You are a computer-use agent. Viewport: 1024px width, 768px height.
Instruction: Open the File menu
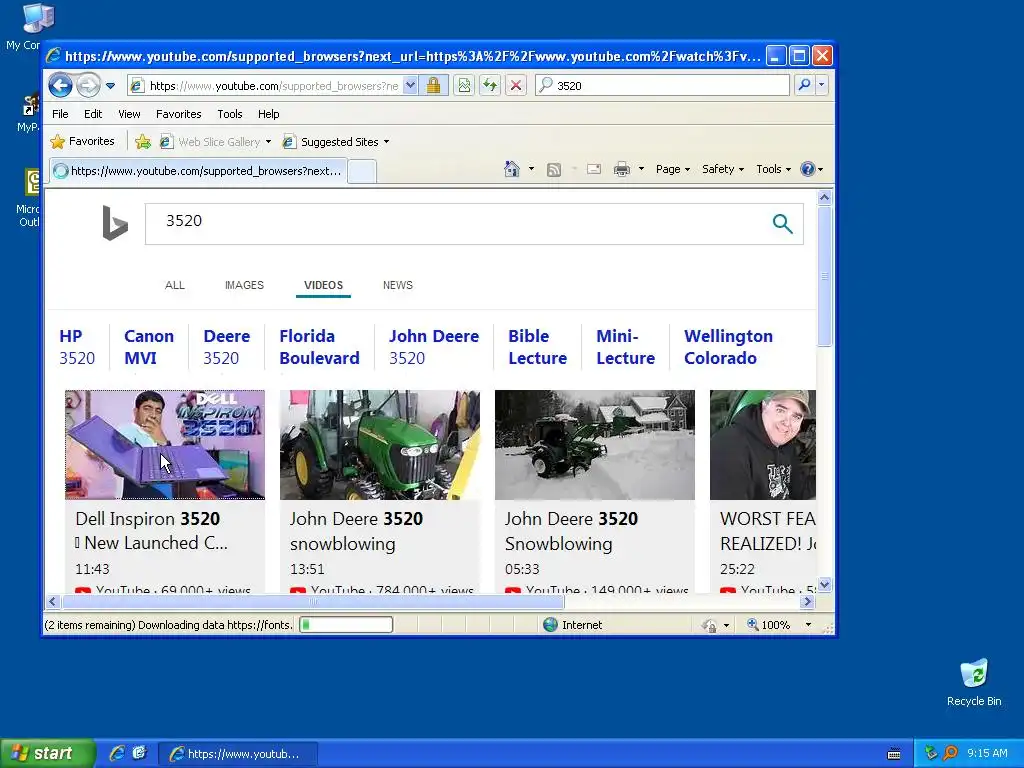pos(60,114)
